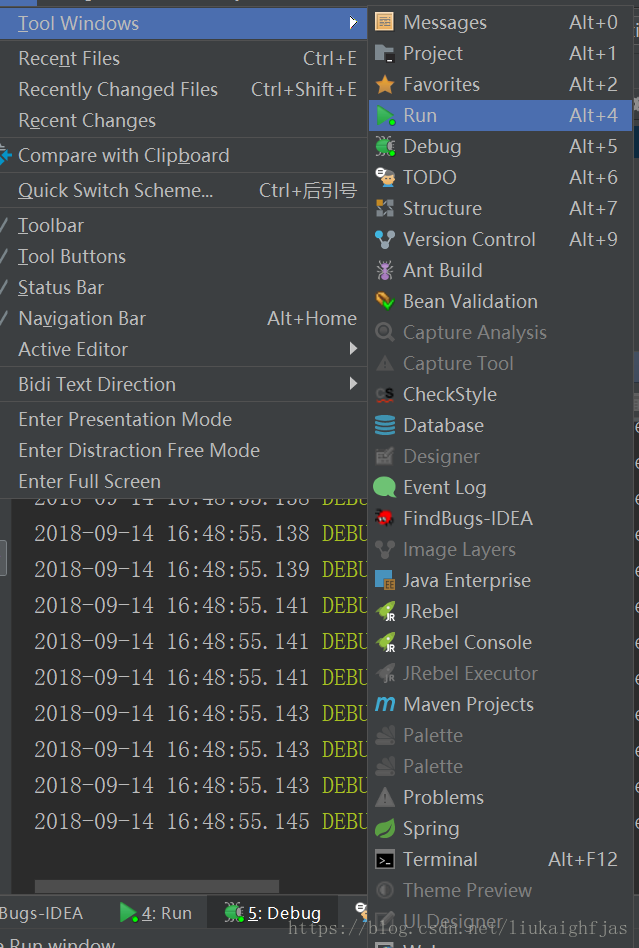639x948 pixels.
Task: Choose Enter Full Screen
Action: (183, 481)
